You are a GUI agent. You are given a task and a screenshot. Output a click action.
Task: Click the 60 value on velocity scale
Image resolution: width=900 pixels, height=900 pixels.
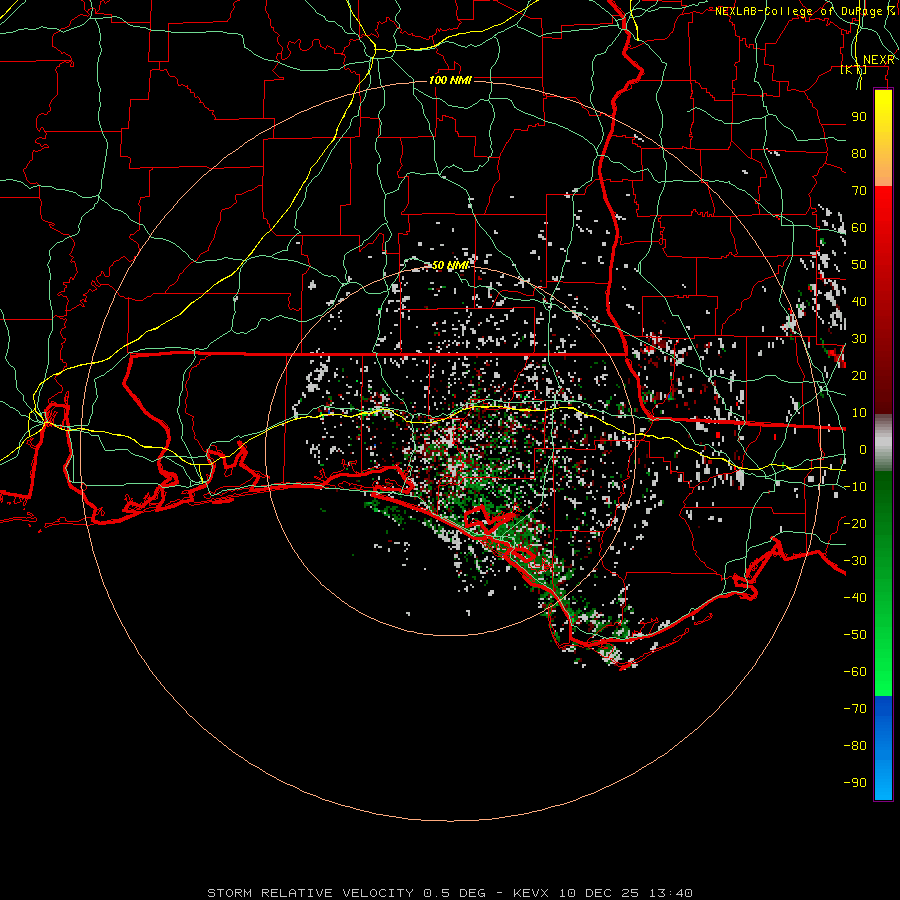click(859, 228)
